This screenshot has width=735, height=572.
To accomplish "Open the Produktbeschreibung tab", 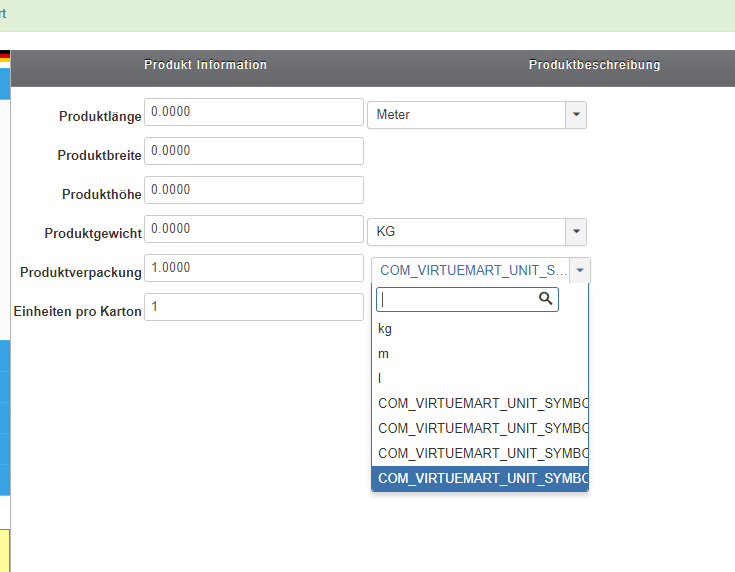I will [594, 65].
